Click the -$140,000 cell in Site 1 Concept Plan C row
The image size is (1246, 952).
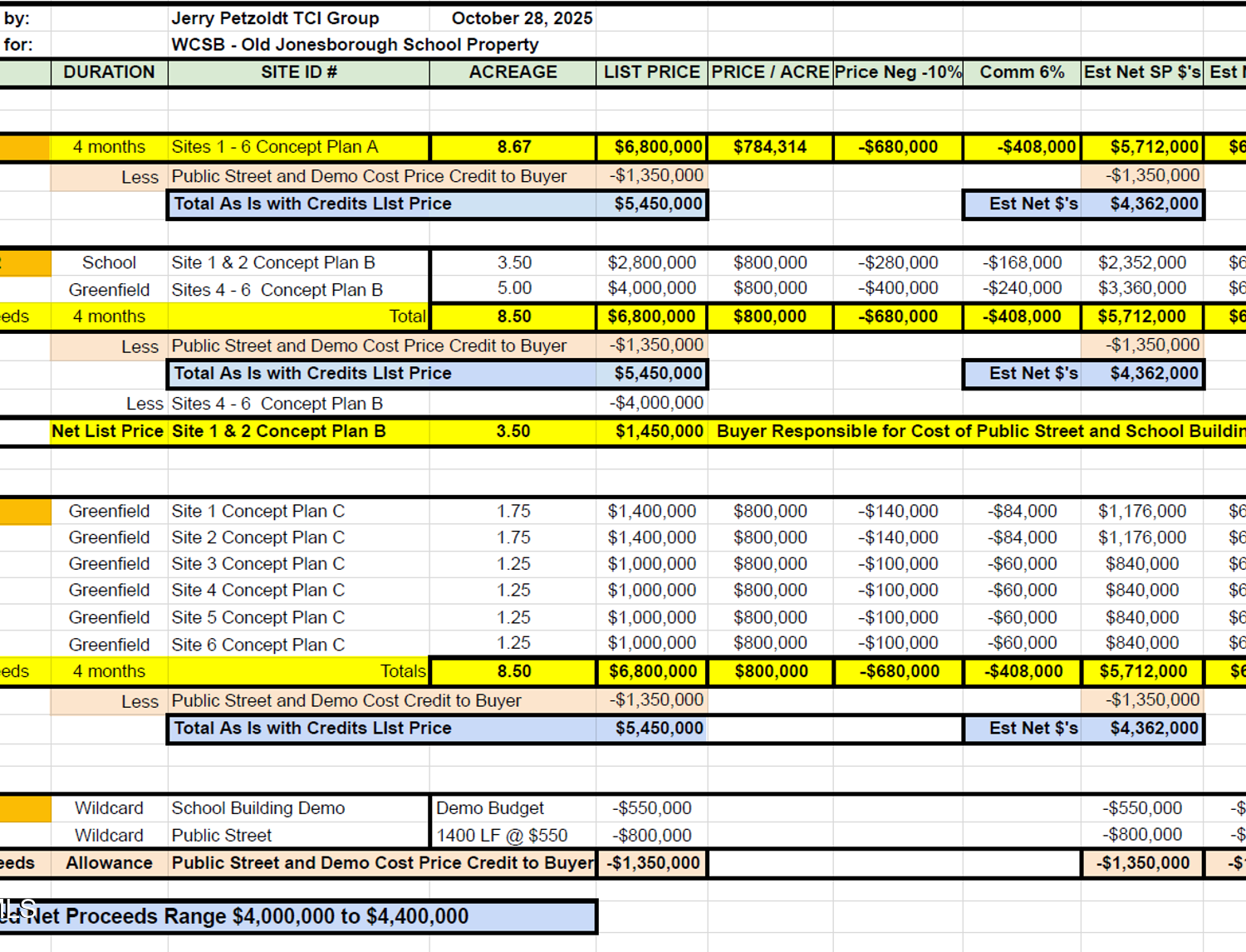pos(898,511)
